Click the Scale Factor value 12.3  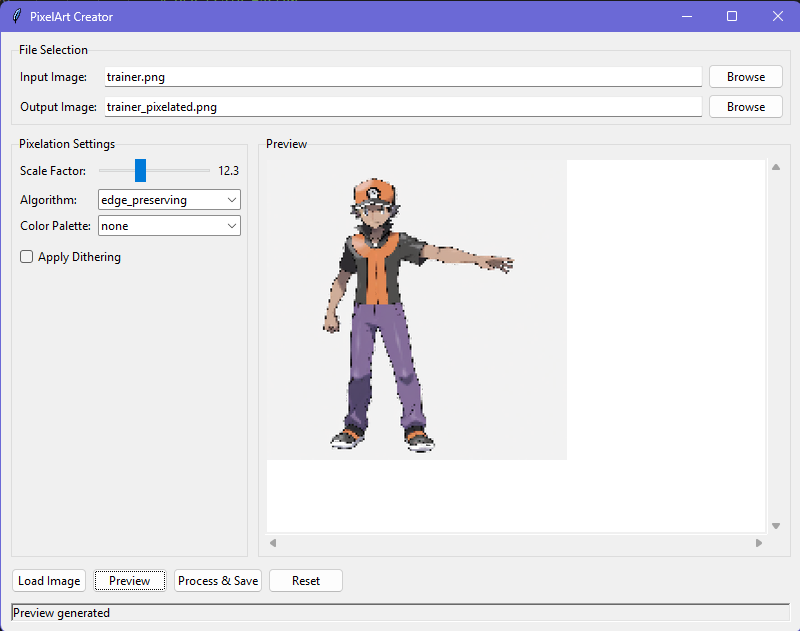(x=229, y=171)
